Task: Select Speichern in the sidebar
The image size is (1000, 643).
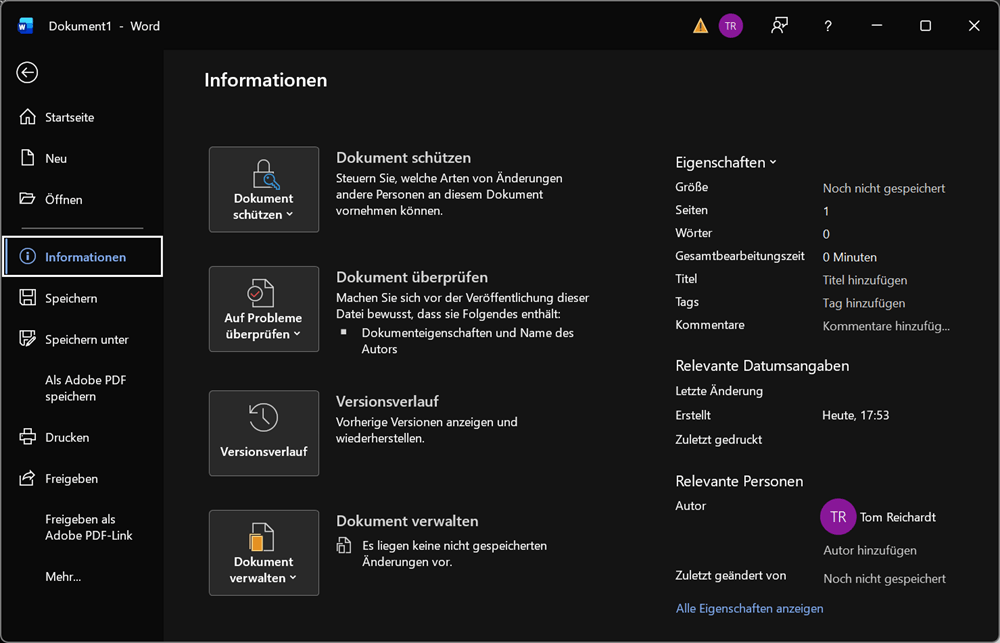Action: (x=82, y=298)
